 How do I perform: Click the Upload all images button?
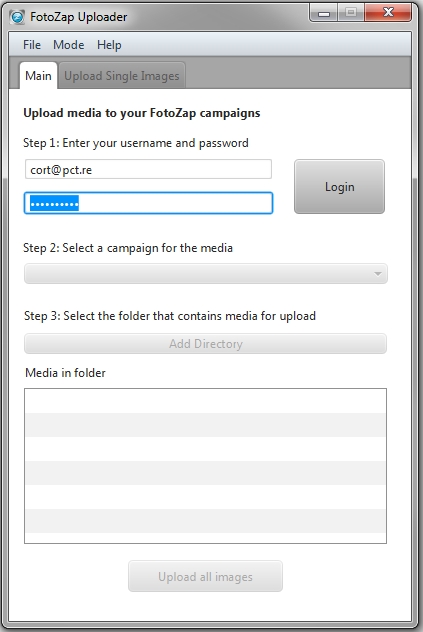tap(205, 577)
